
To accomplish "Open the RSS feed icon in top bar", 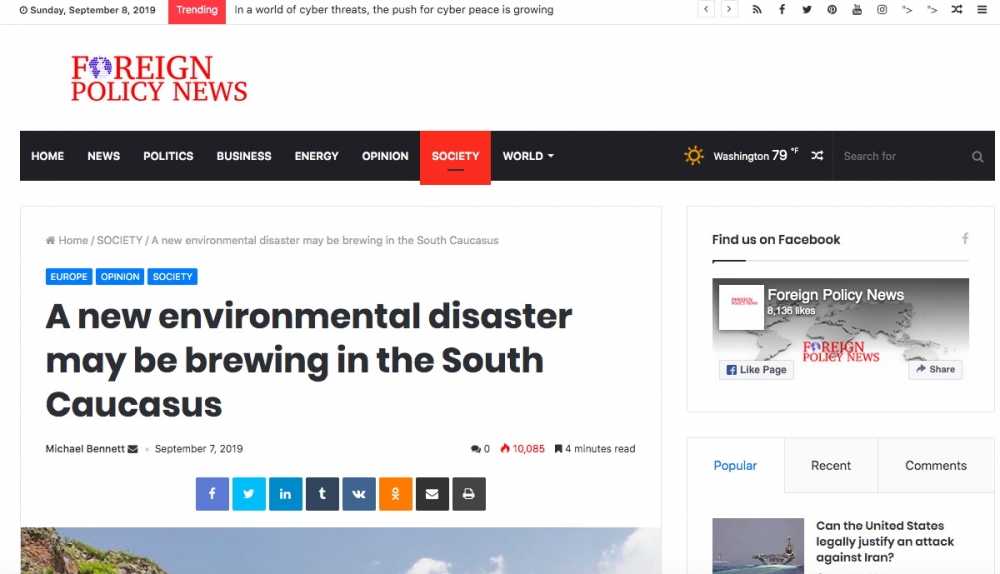I will click(x=757, y=10).
